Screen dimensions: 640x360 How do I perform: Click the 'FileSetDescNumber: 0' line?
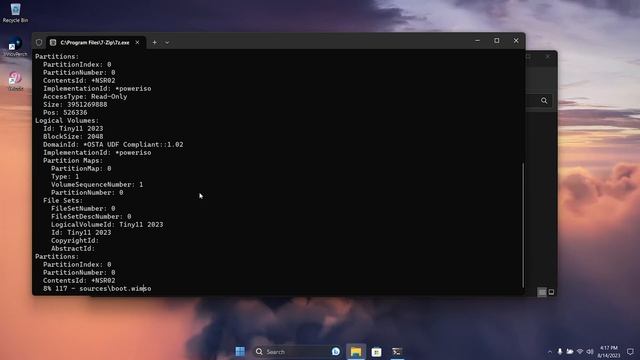pos(91,216)
